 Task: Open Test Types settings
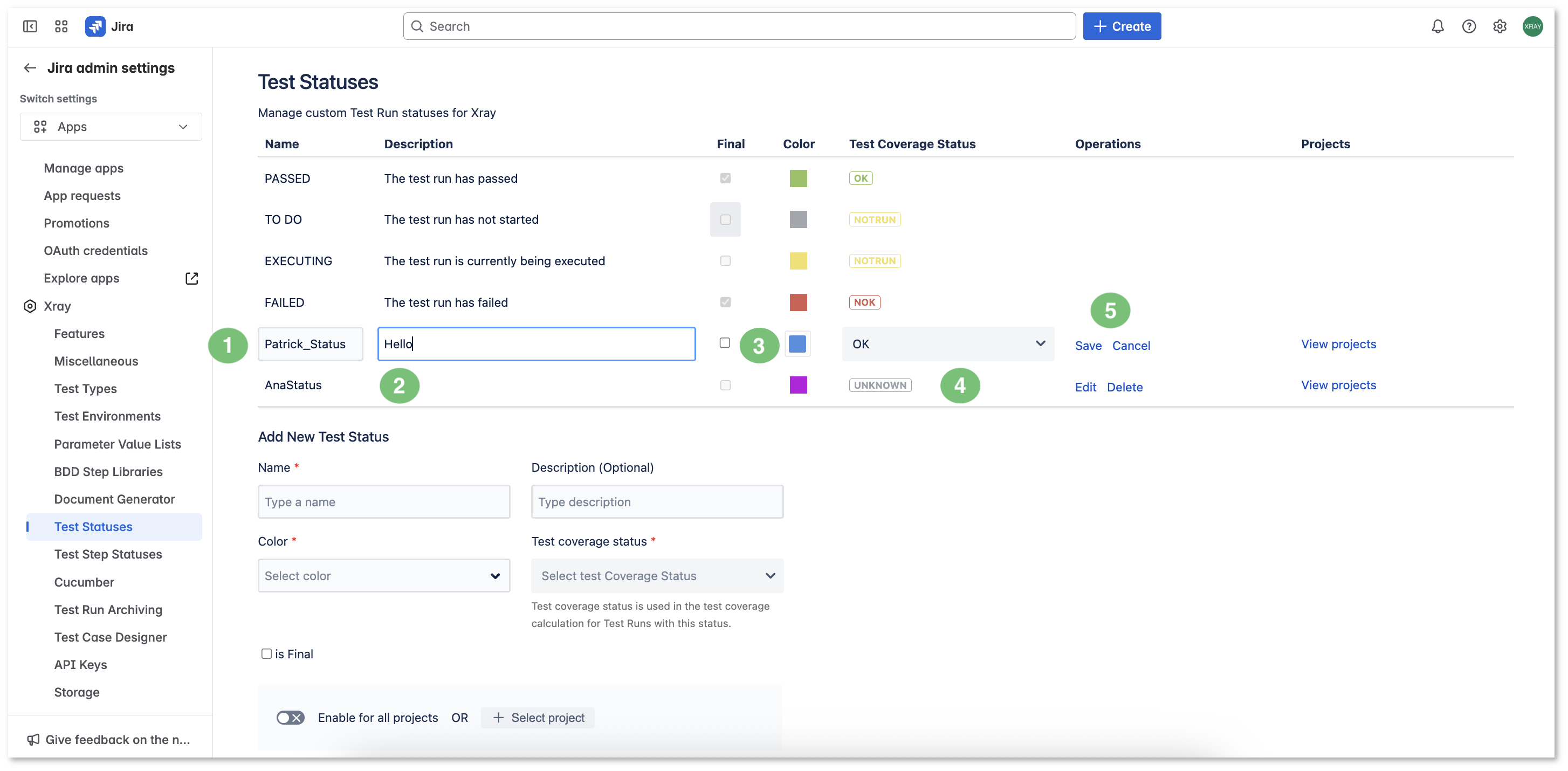(x=85, y=389)
